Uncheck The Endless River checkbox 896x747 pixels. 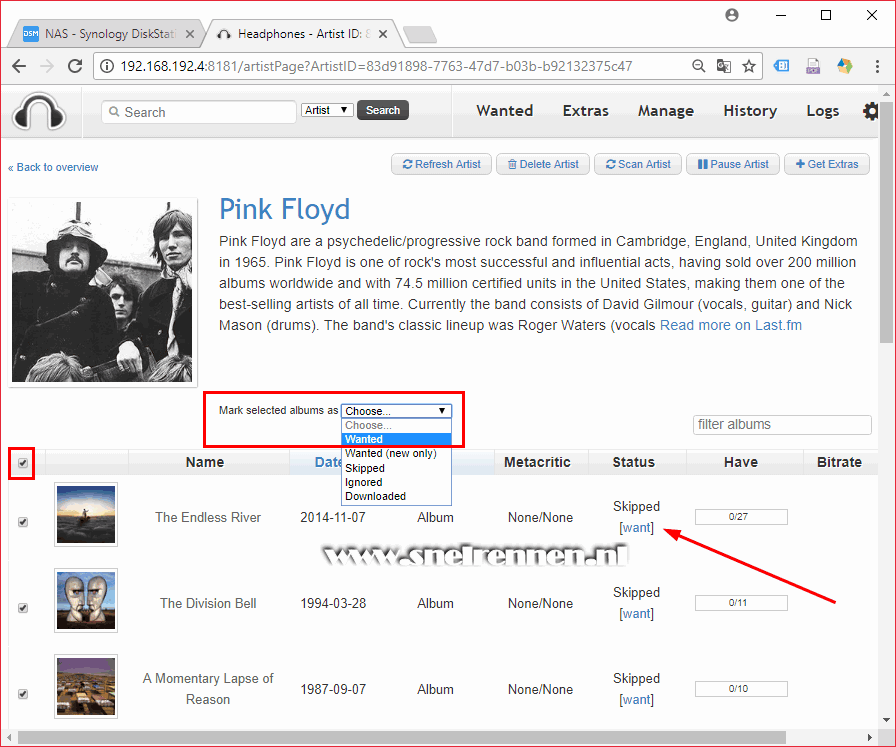(x=23, y=522)
